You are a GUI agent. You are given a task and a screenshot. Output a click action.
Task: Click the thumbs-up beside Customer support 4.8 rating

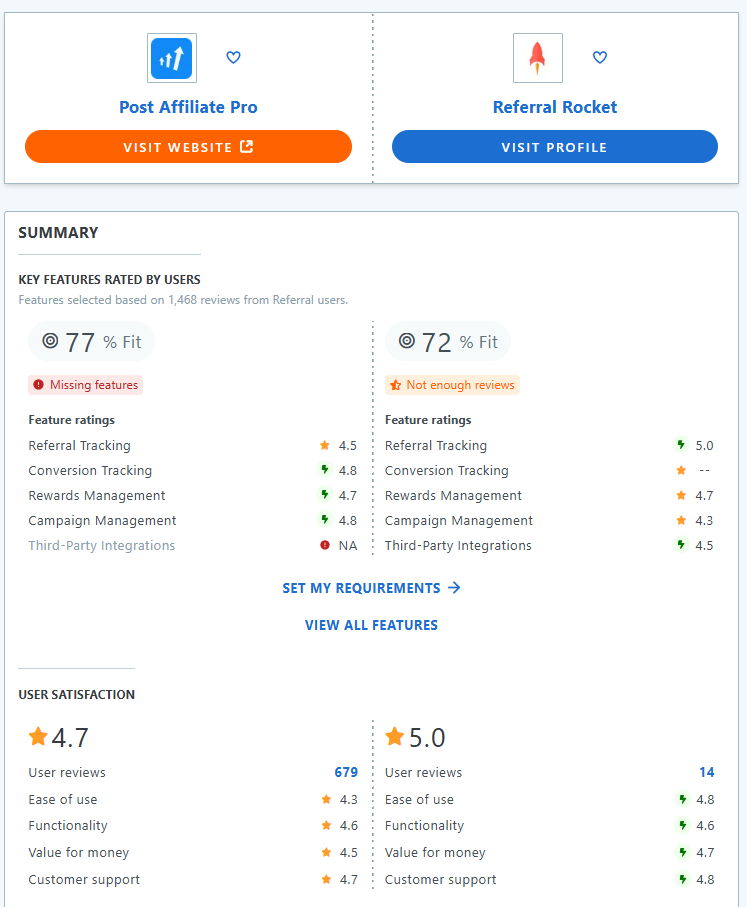point(685,879)
